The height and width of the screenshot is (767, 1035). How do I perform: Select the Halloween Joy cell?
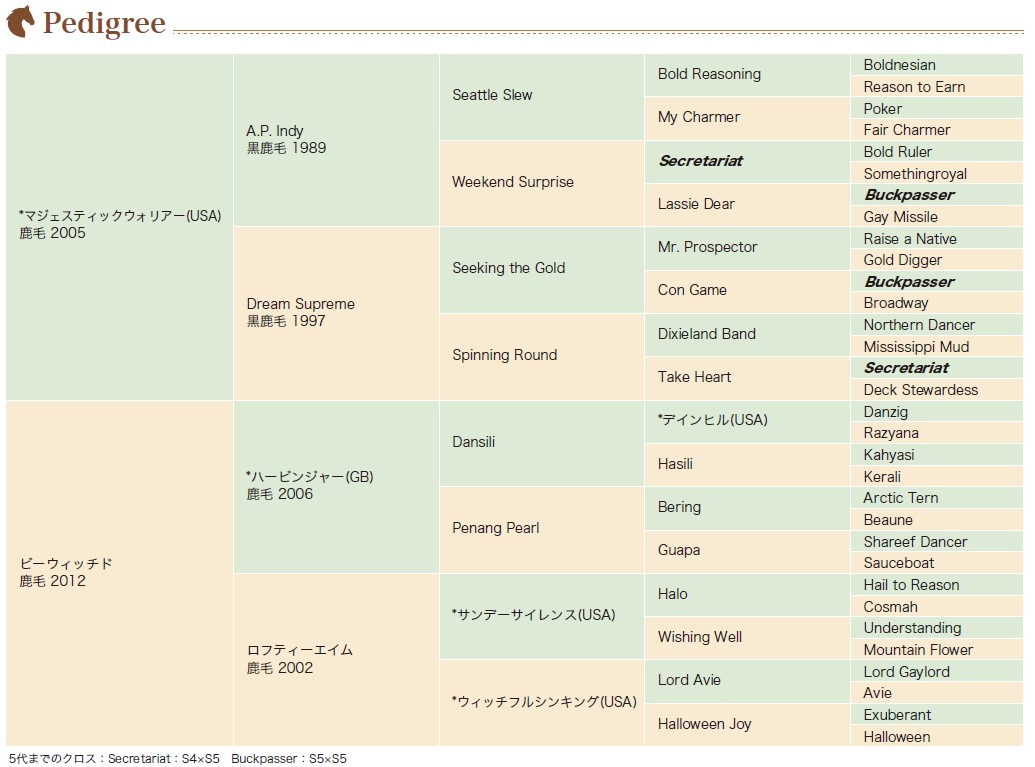pyautogui.click(x=747, y=725)
